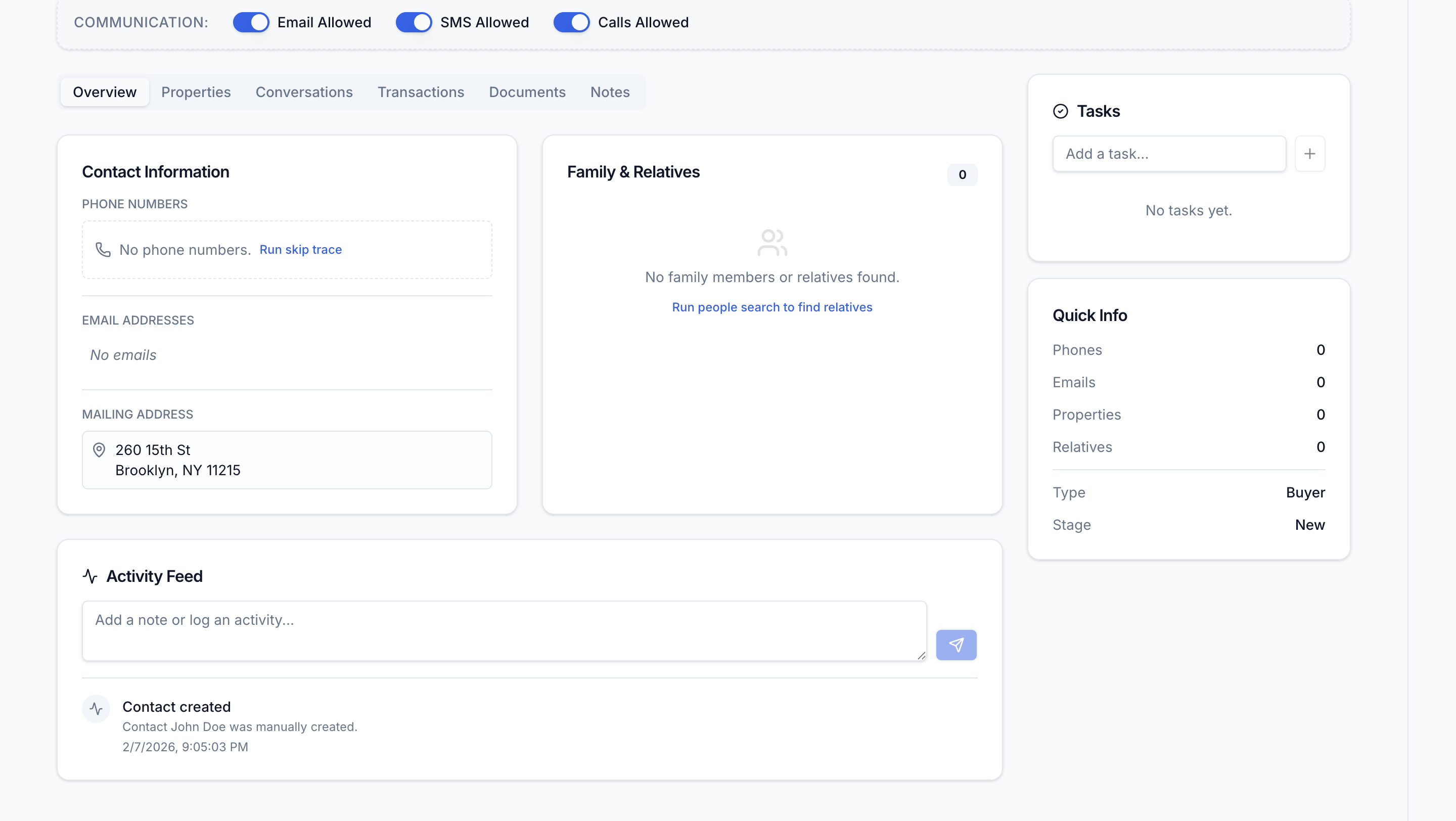Click the count badge beside Family & Relatives
The height and width of the screenshot is (821, 1456).
[x=962, y=174]
